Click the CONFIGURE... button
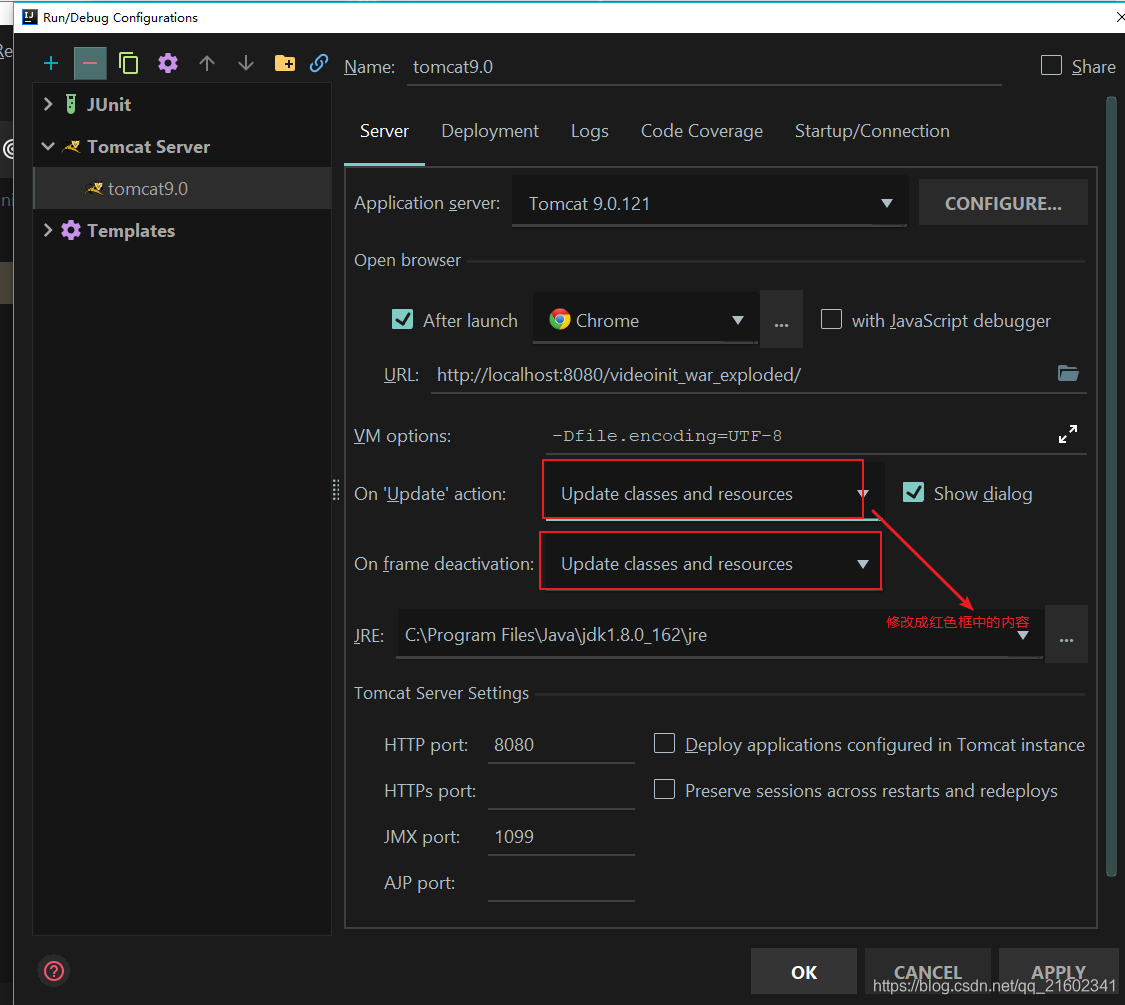This screenshot has height=1005, width=1125. tap(1003, 204)
